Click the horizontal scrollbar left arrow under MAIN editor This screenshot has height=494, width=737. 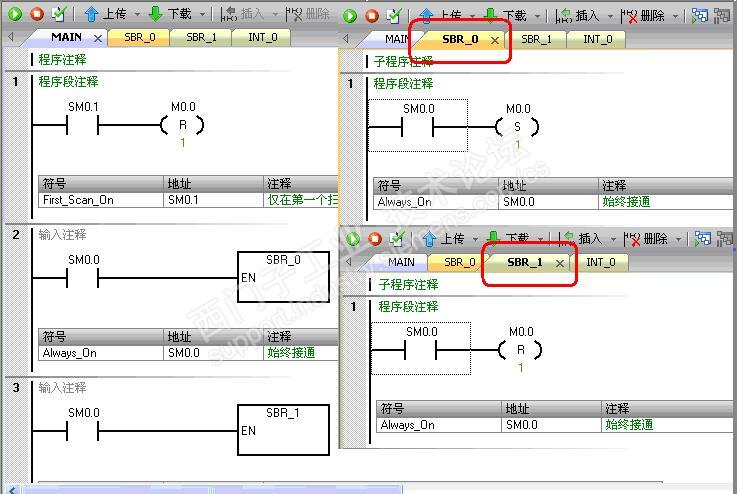tap(13, 490)
